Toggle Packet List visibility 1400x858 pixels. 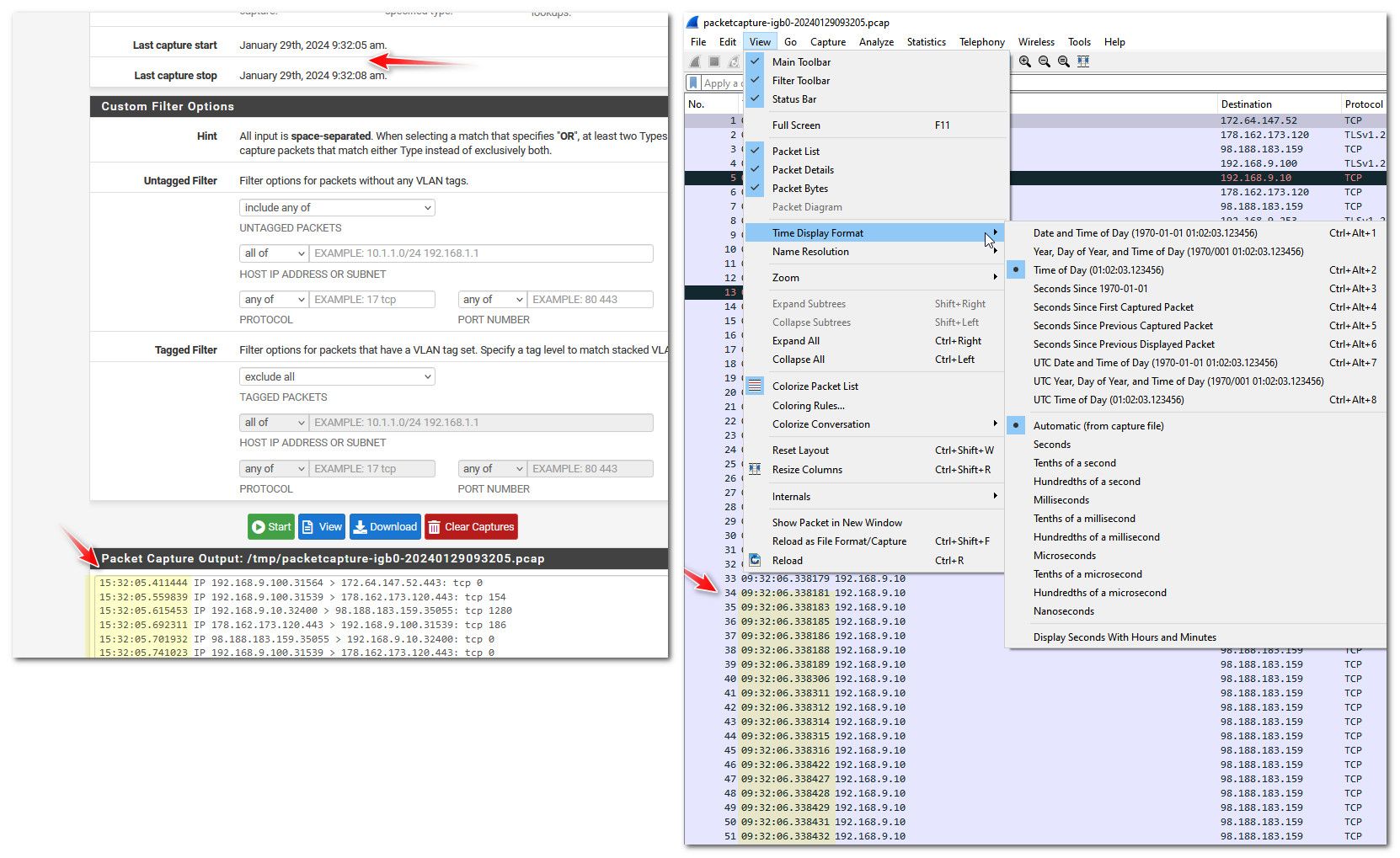(756, 151)
